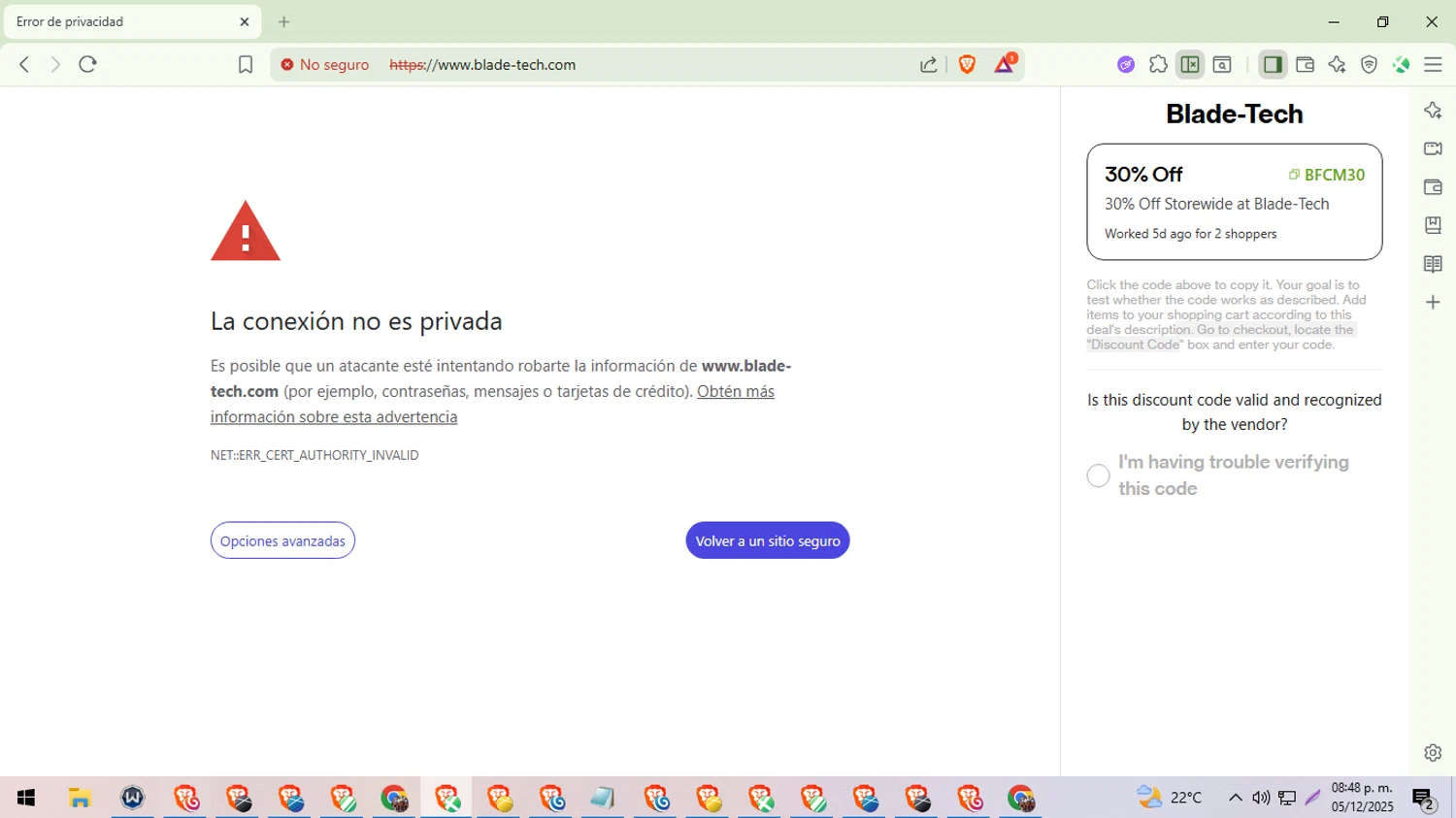
Task: Click '30% Off Storewide at Blade-Tech' description
Action: [1216, 204]
